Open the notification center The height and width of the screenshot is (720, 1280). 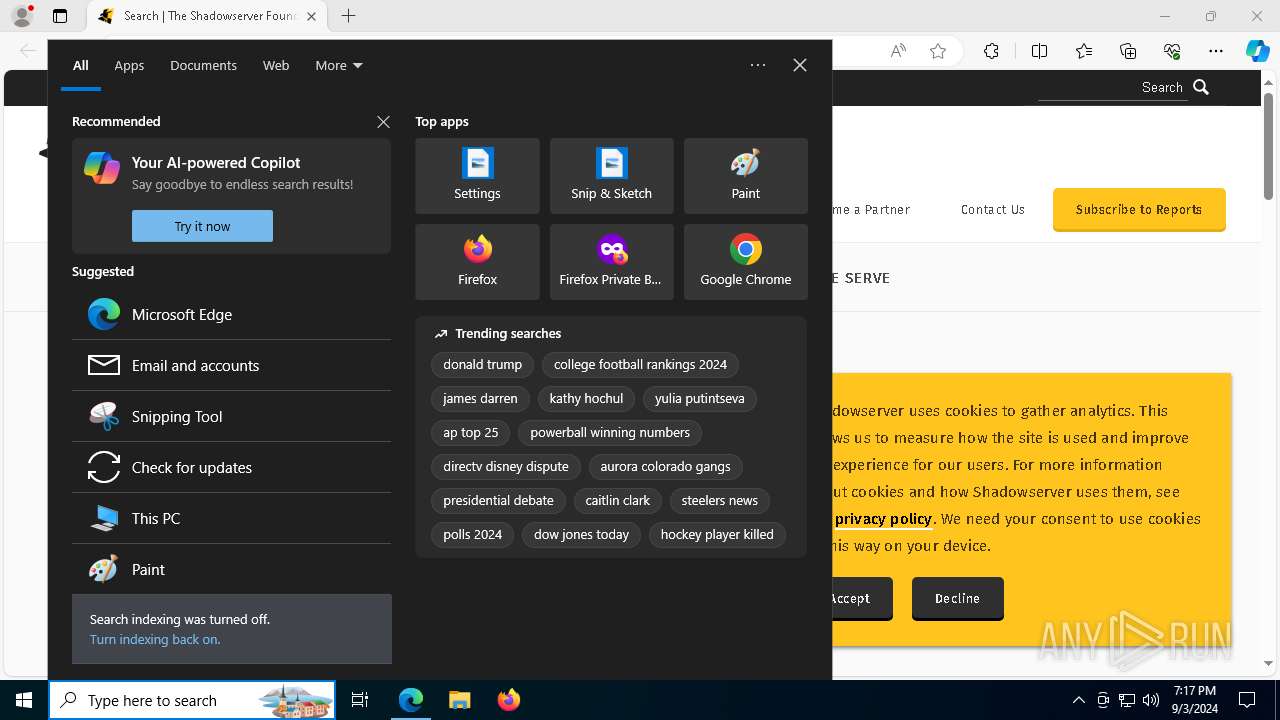tap(1247, 700)
